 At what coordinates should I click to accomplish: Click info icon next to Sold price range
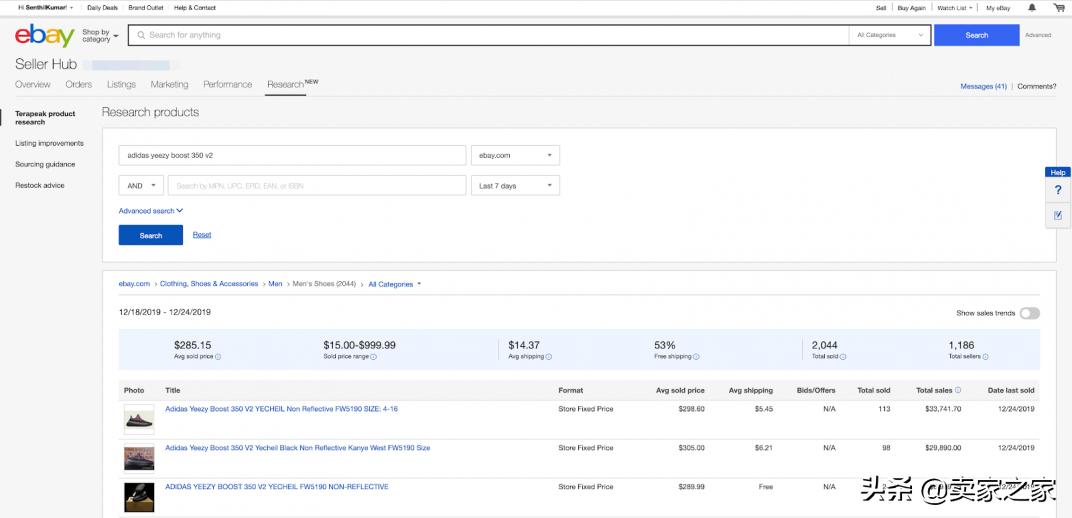374,357
